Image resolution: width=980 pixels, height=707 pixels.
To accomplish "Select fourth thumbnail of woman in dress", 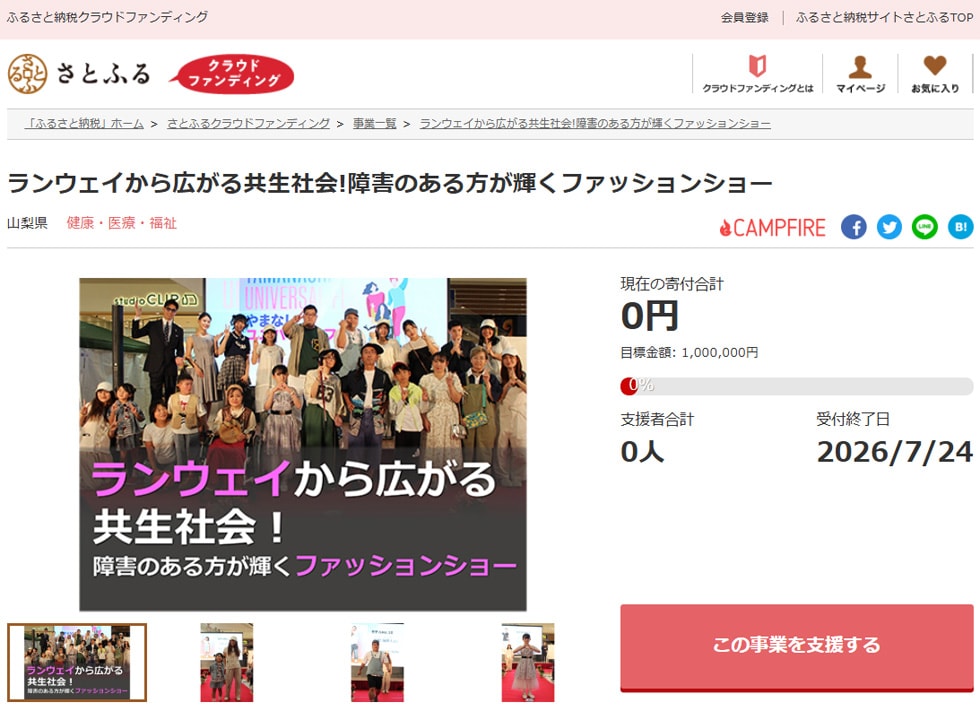I will pyautogui.click(x=528, y=662).
